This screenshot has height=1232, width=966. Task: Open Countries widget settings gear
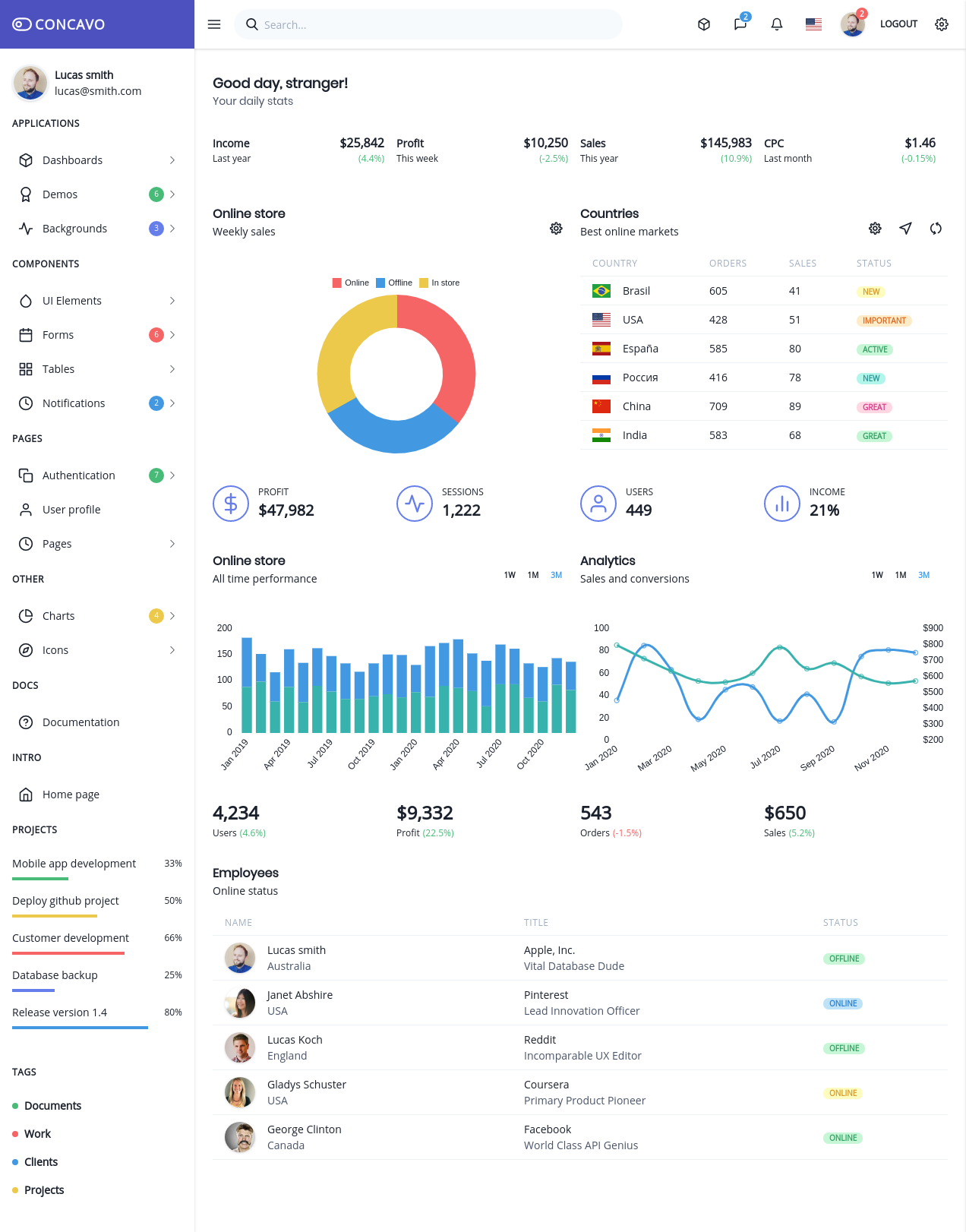point(875,229)
